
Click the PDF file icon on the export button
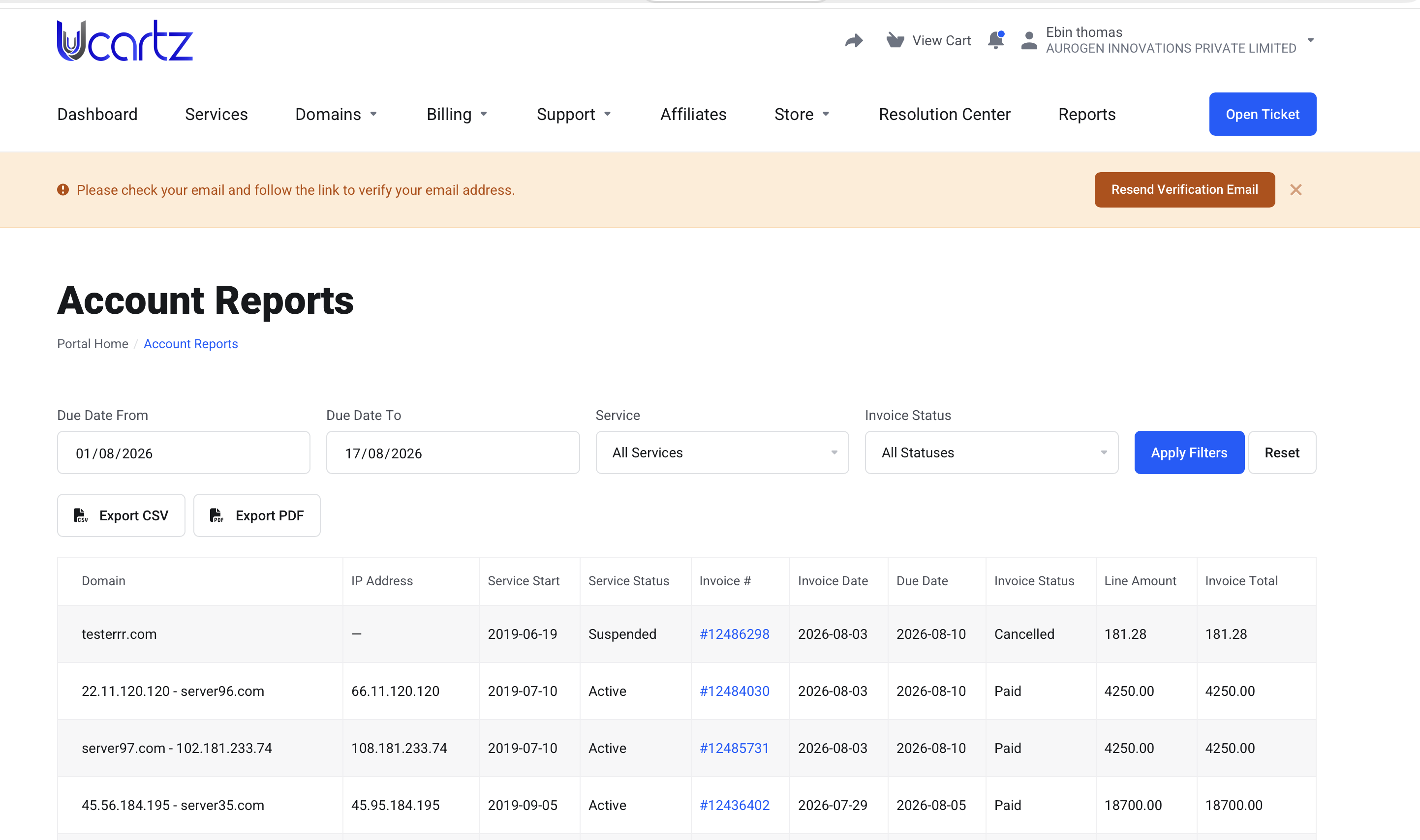click(217, 515)
